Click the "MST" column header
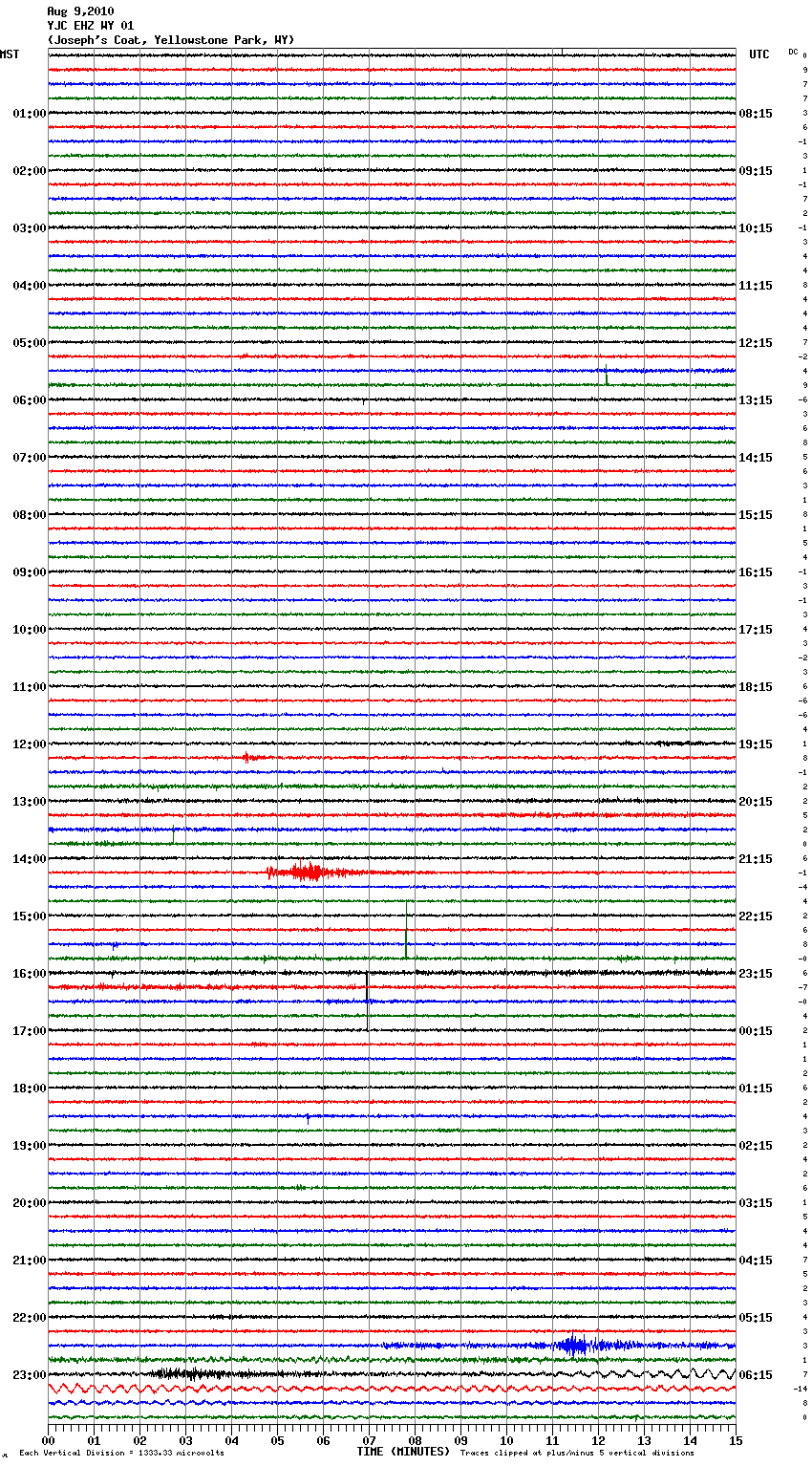This screenshot has height=1466, width=812. pos(10,54)
